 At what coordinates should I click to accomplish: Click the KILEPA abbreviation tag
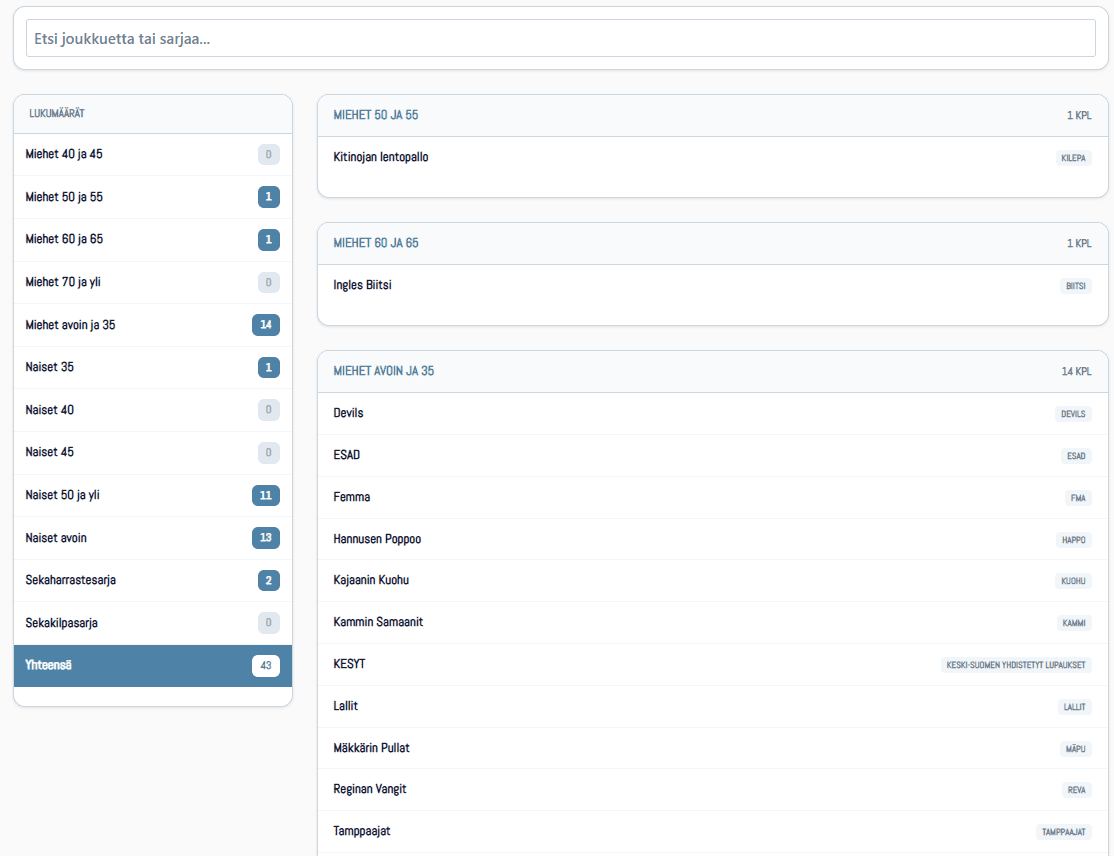click(1074, 158)
